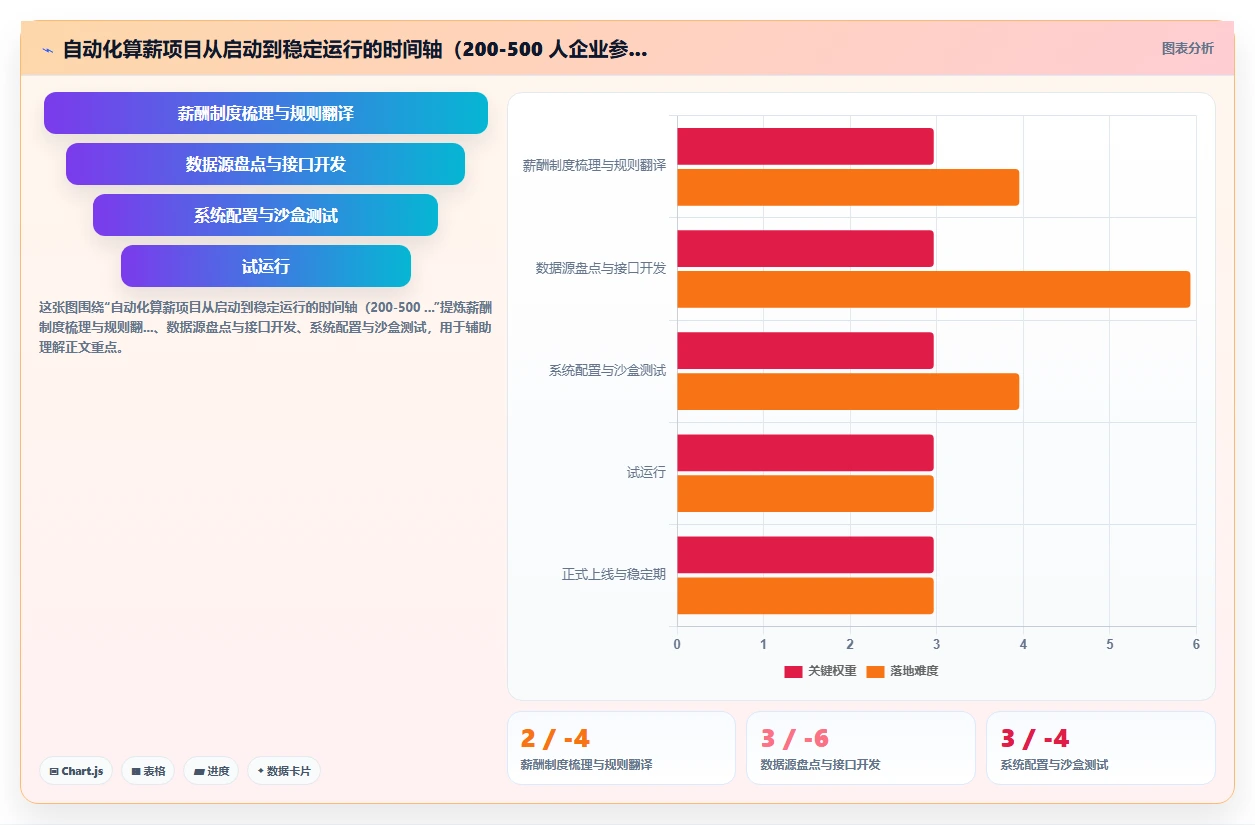
Task: Click the red bar for 正式上线与稳定期
Action: tap(805, 555)
